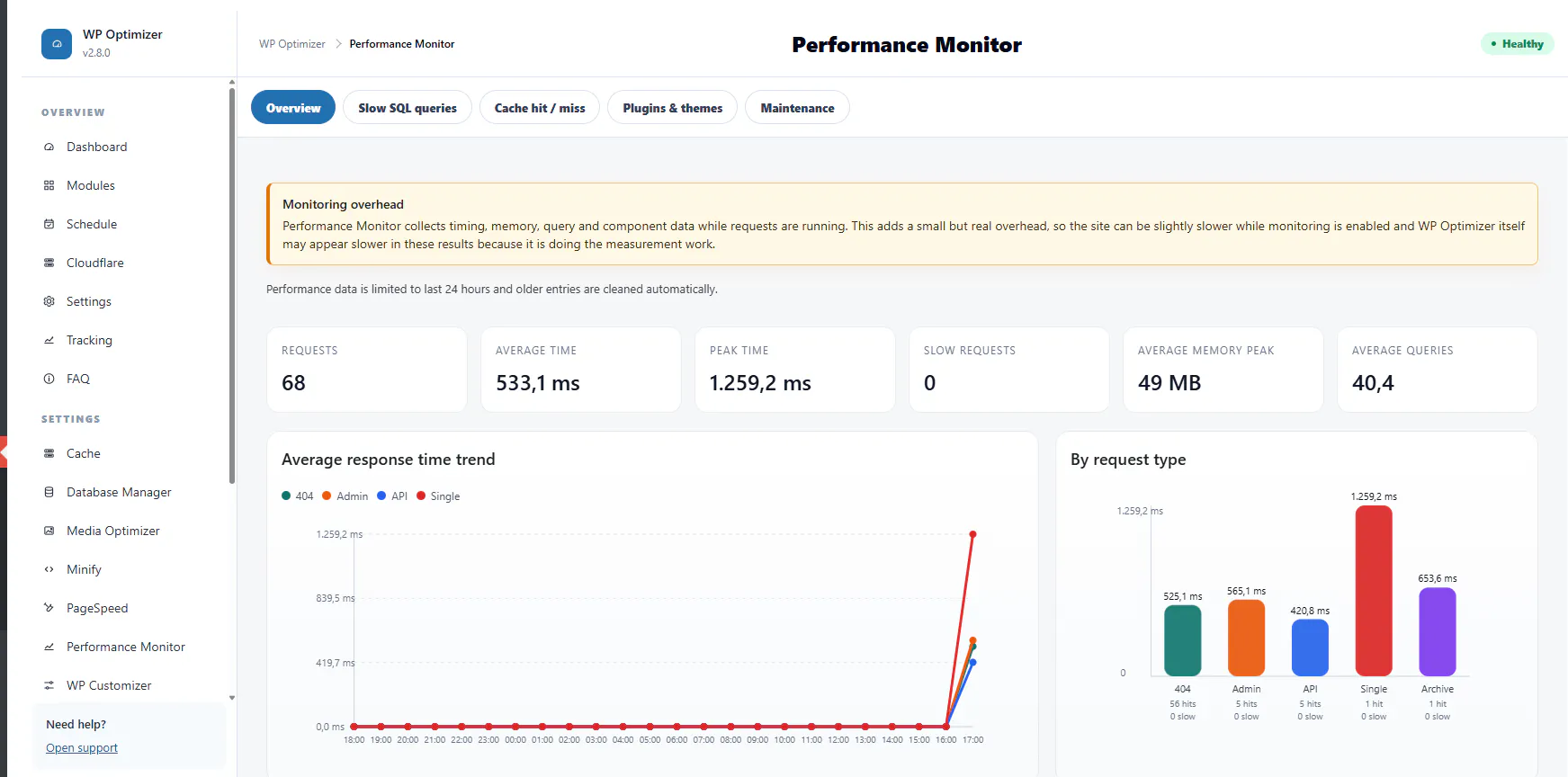Click the 49 MB memory peak value
This screenshot has height=777, width=1568.
(1169, 383)
